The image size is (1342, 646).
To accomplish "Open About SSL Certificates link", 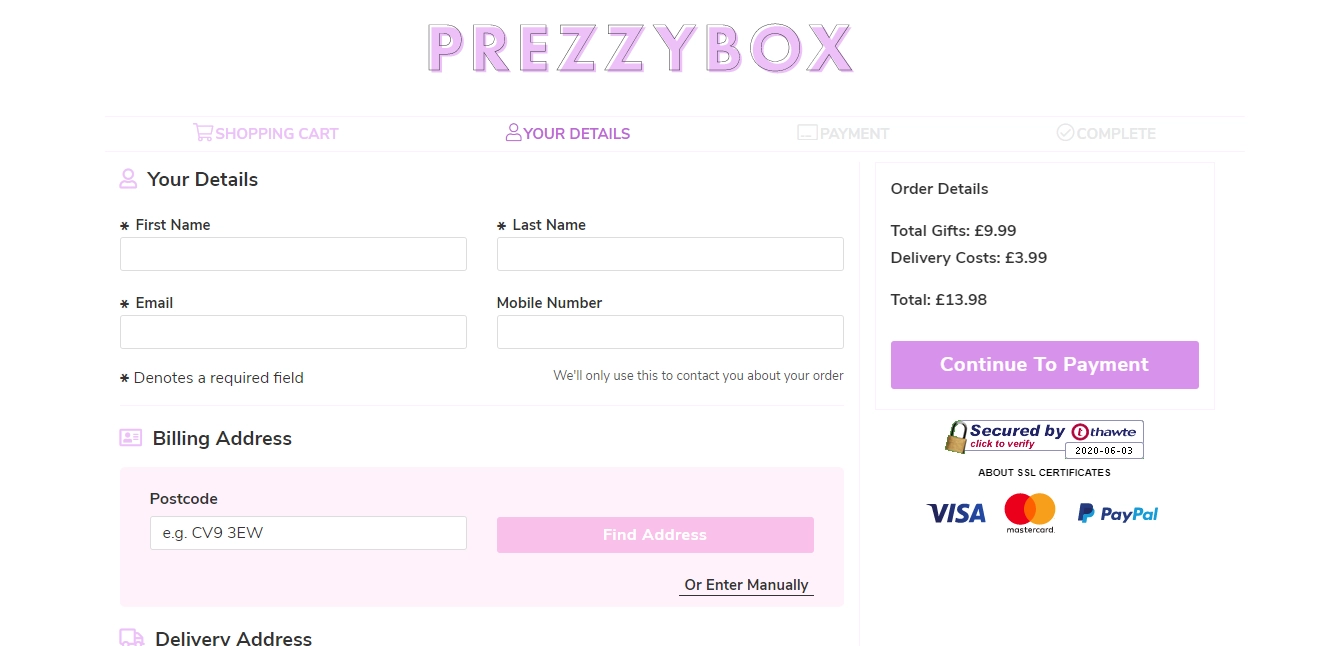I will point(1044,472).
